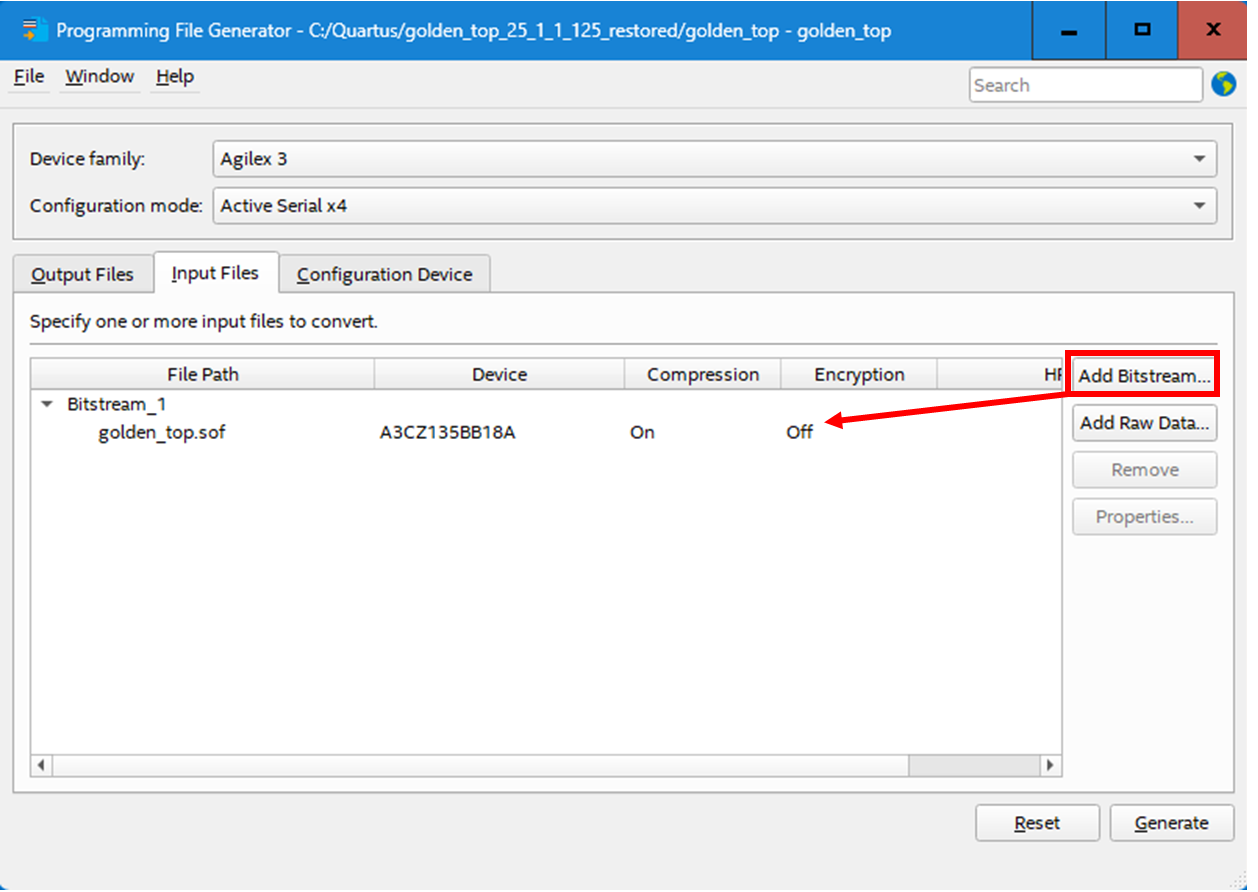Maximize the Programming File Generator window
This screenshot has width=1258, height=892.
coord(1141,30)
